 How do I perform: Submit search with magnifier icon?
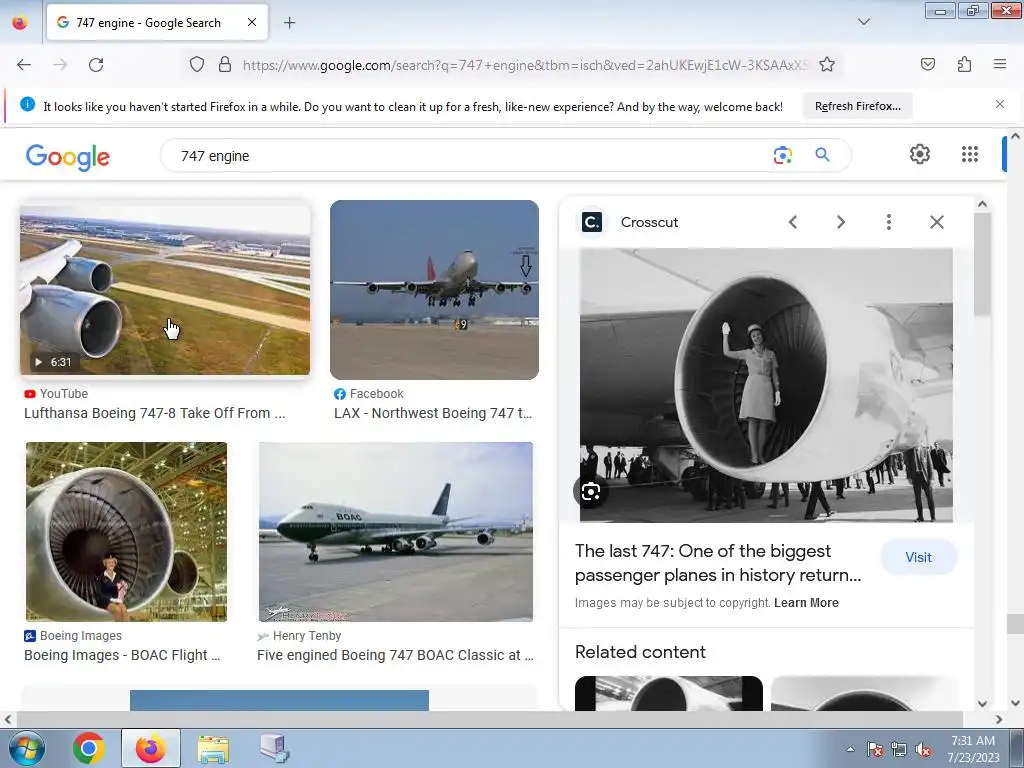[822, 155]
